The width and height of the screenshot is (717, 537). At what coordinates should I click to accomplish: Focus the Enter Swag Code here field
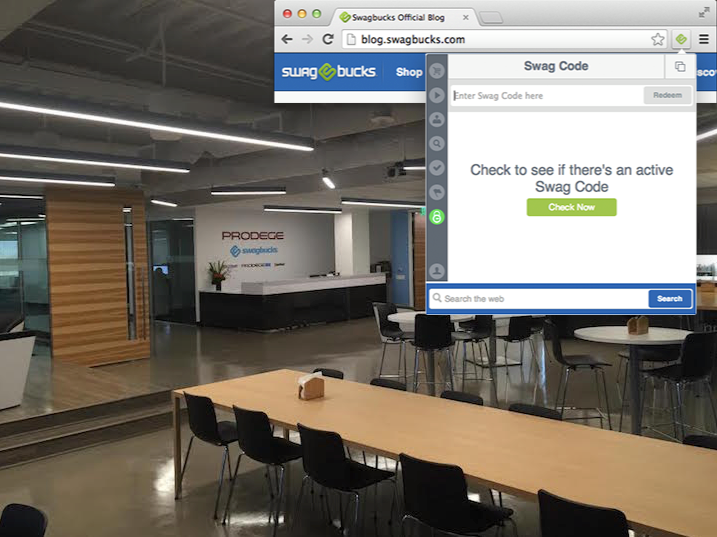[547, 96]
